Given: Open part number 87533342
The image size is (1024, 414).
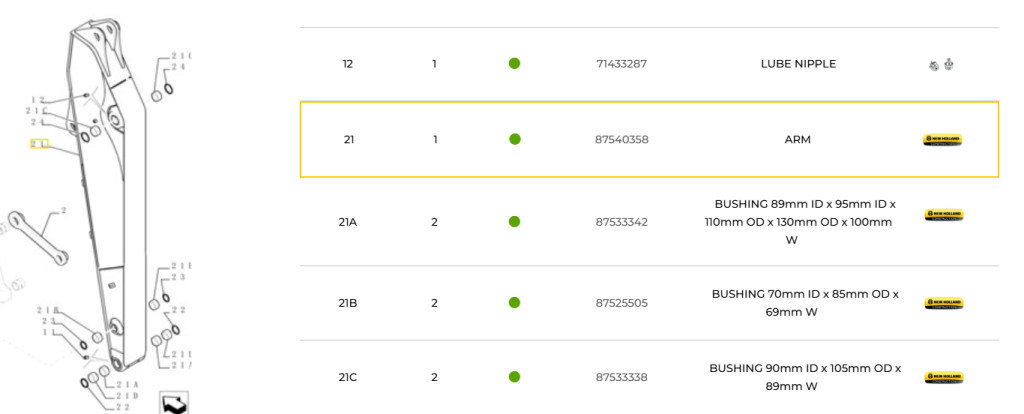Looking at the screenshot, I should 622,222.
